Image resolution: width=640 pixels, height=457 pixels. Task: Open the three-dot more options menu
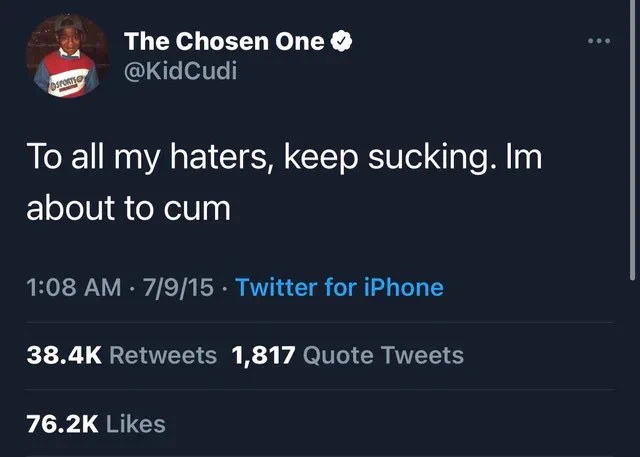click(x=598, y=41)
